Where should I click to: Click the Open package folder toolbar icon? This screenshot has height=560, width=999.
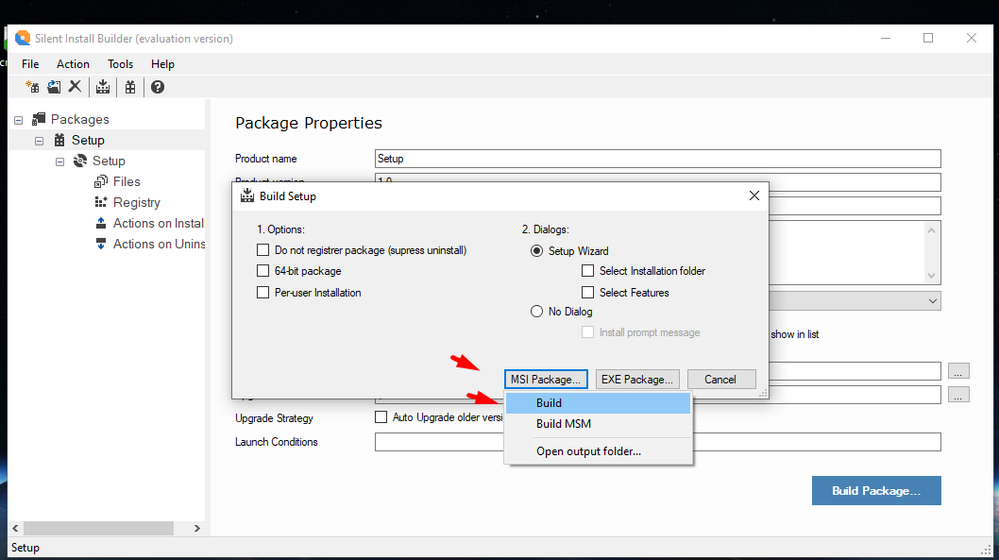(54, 87)
